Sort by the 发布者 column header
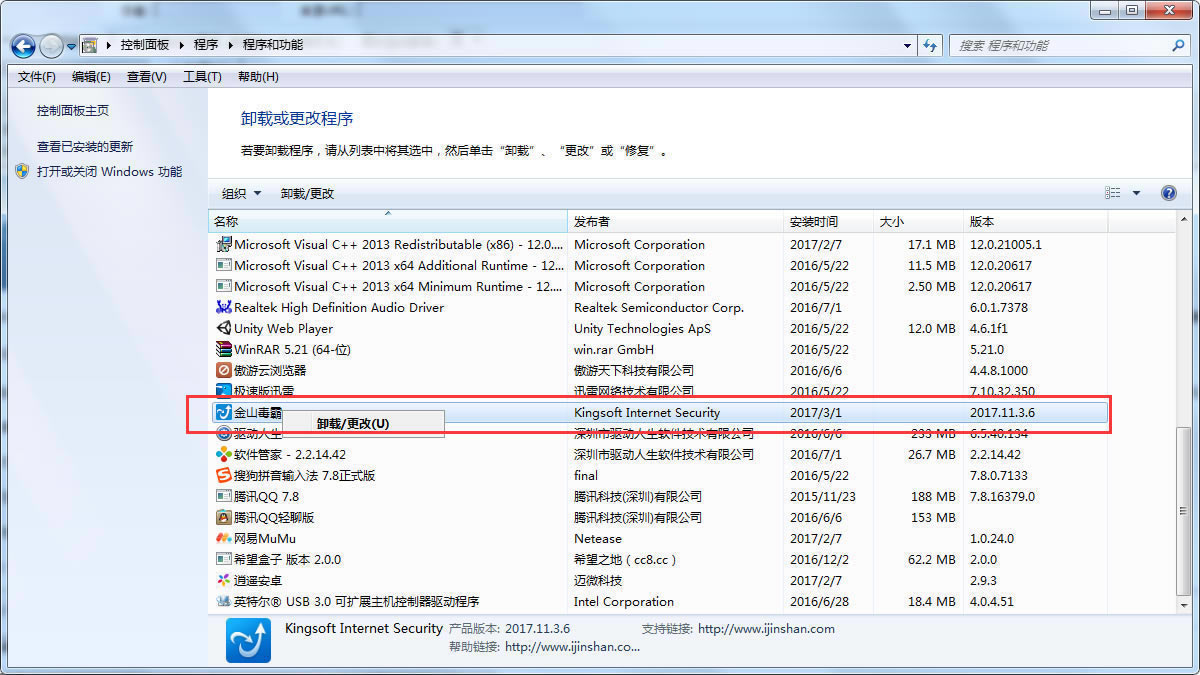This screenshot has height=675, width=1200. [676, 221]
